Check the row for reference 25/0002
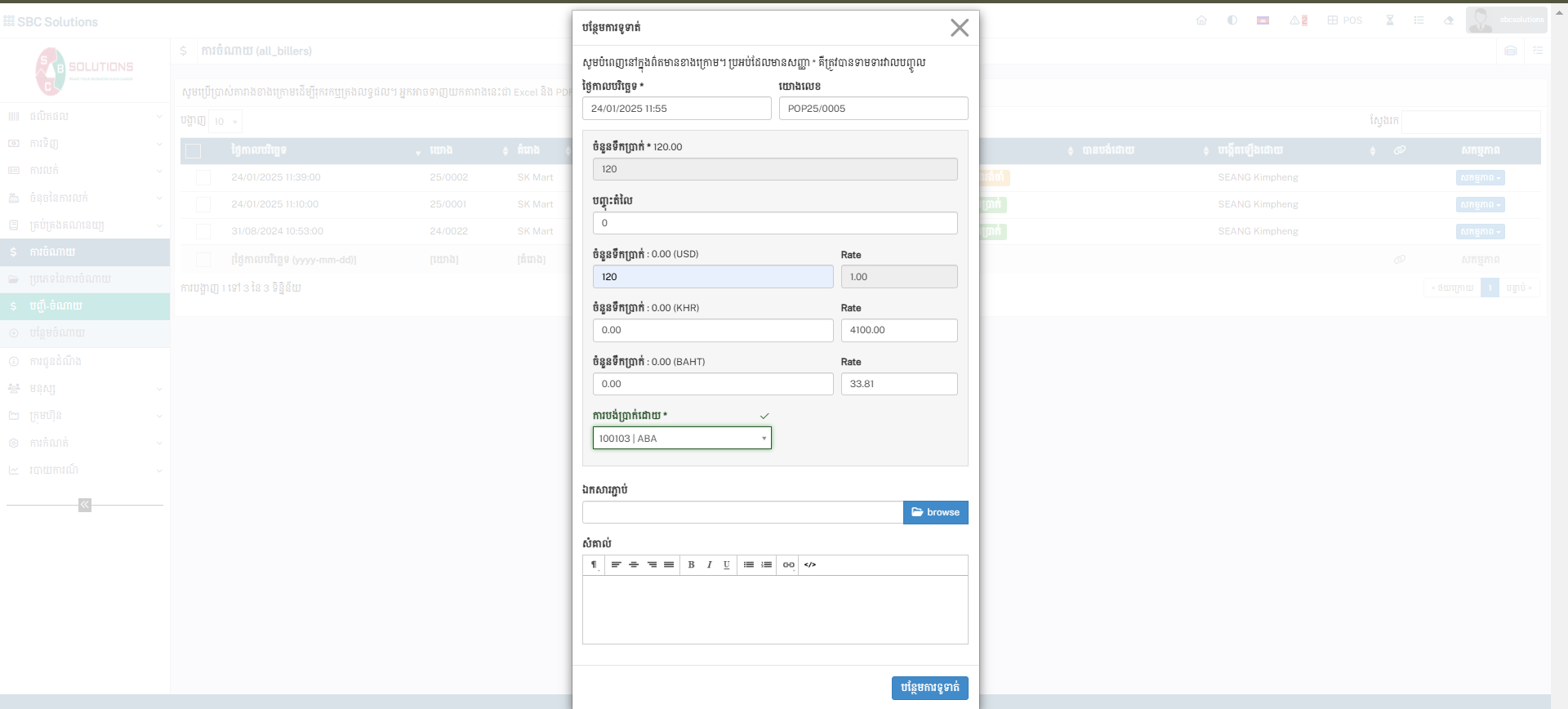 pyautogui.click(x=203, y=177)
